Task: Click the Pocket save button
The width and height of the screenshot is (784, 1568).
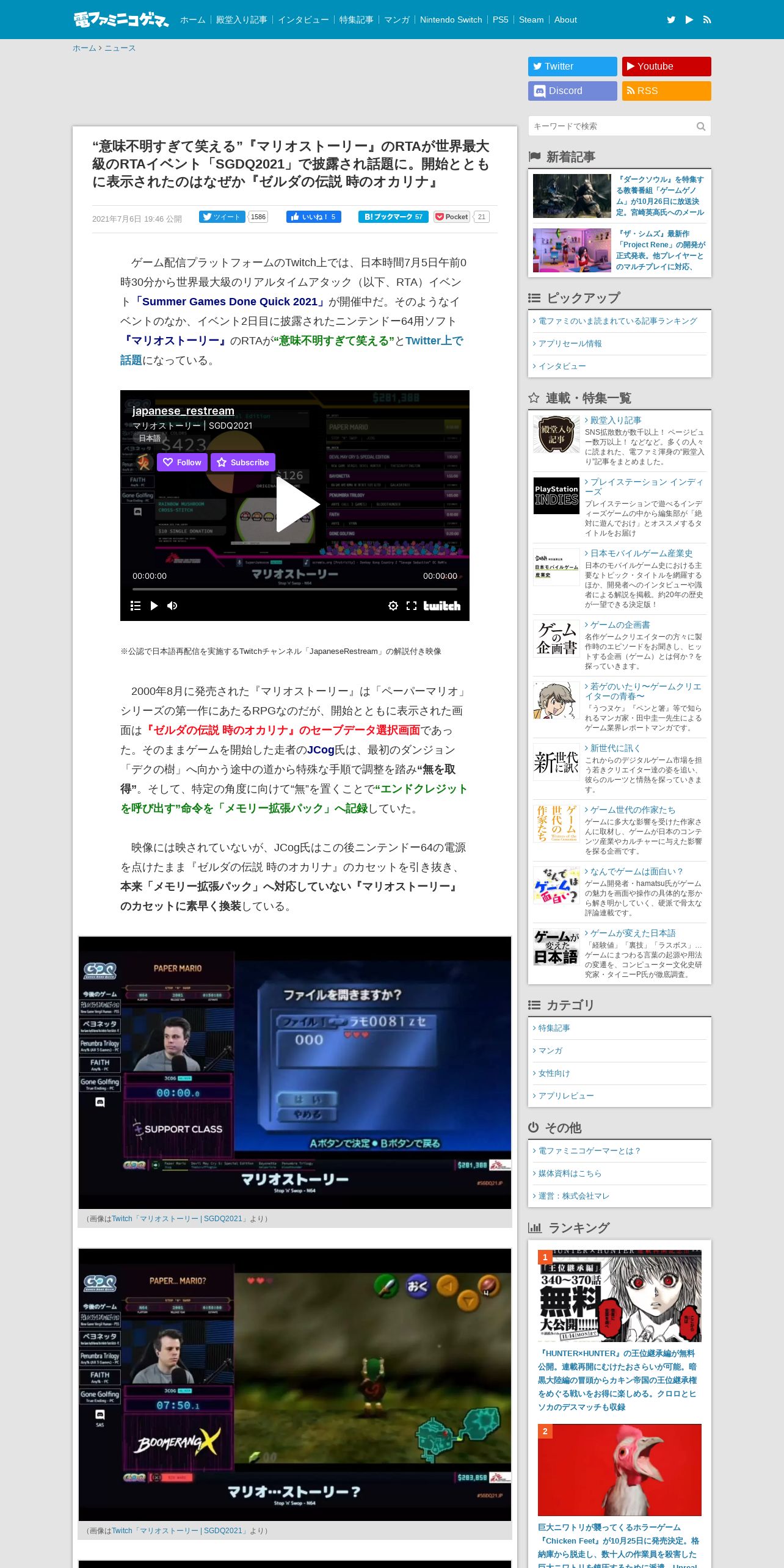Action: coord(452,217)
